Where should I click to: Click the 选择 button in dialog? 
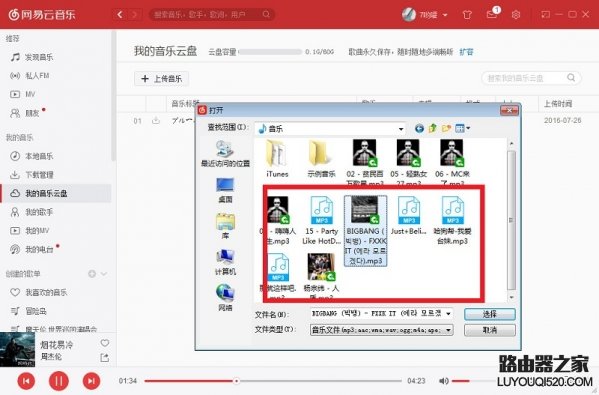(490, 314)
